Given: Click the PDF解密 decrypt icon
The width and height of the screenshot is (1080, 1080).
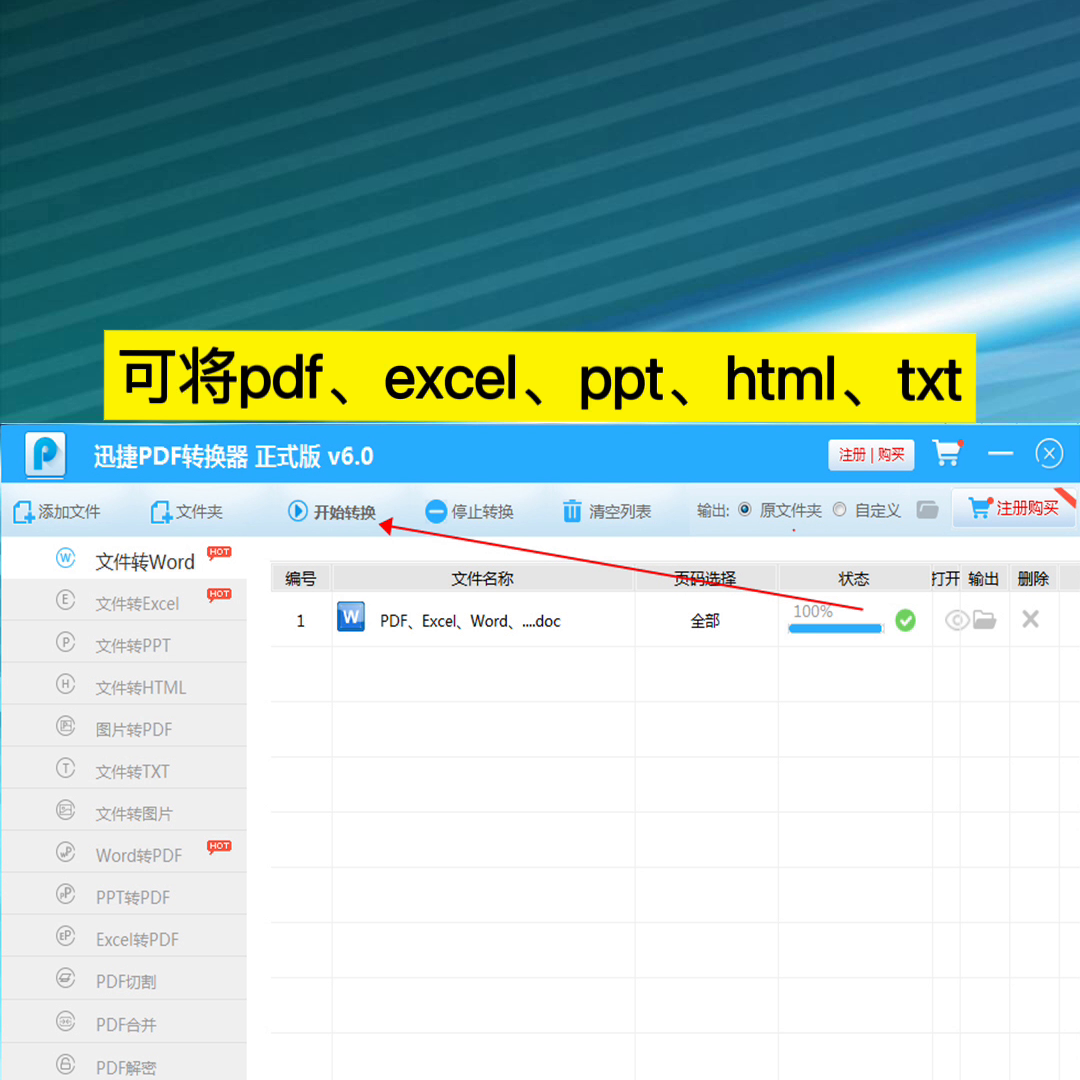Looking at the screenshot, I should pos(65,1064).
